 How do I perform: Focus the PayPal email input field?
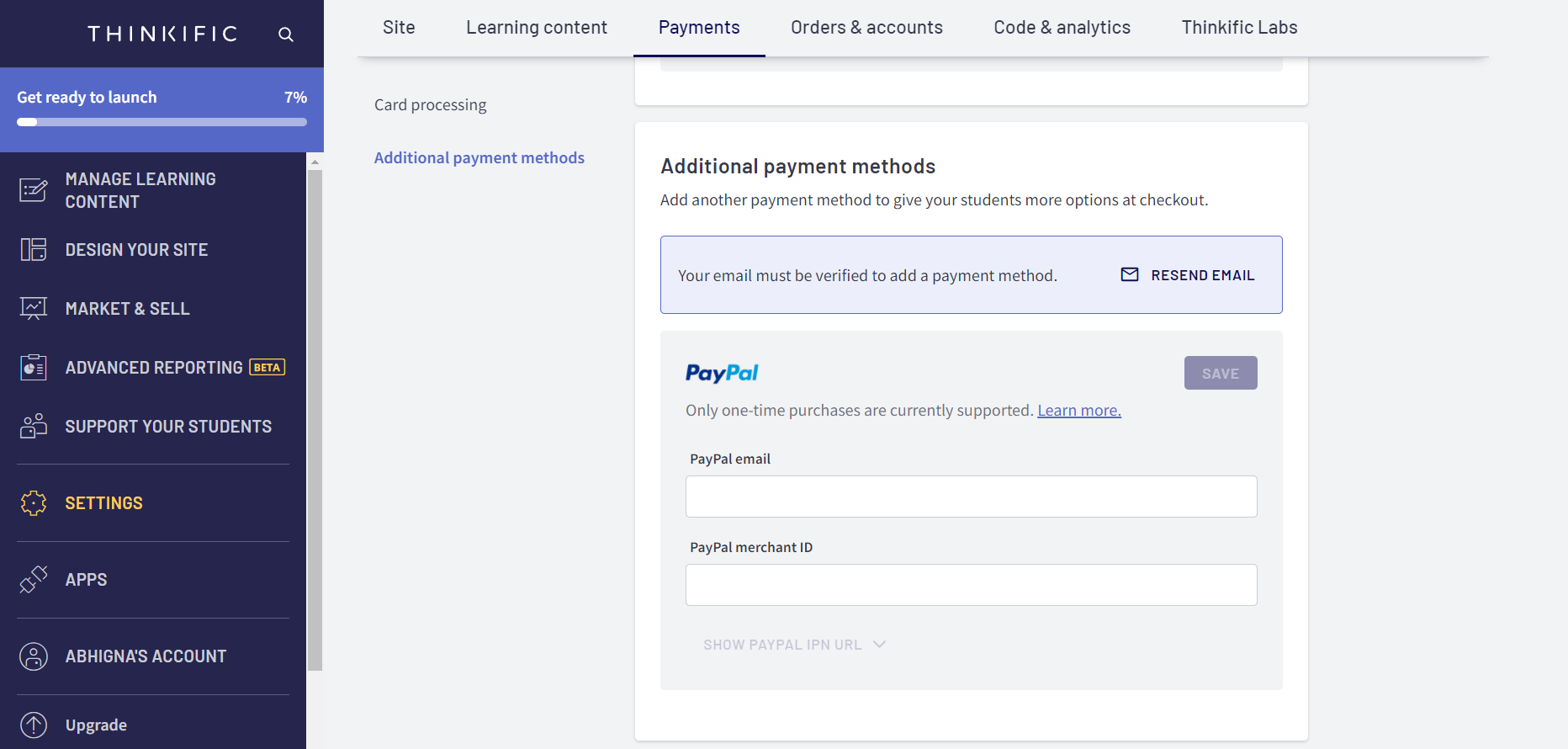[x=971, y=497]
